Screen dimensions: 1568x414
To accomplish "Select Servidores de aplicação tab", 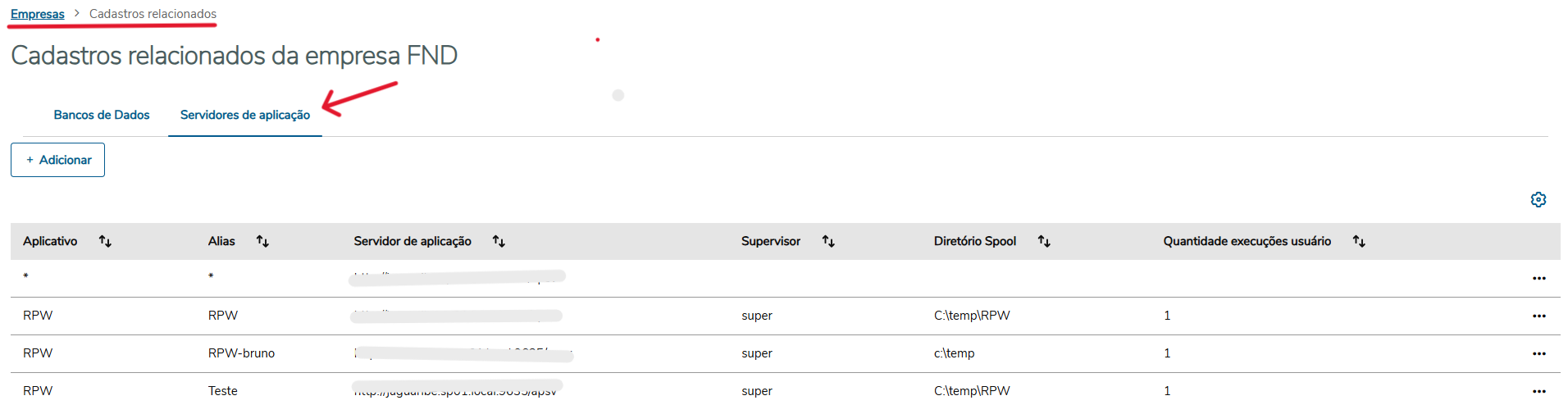I will (x=245, y=115).
